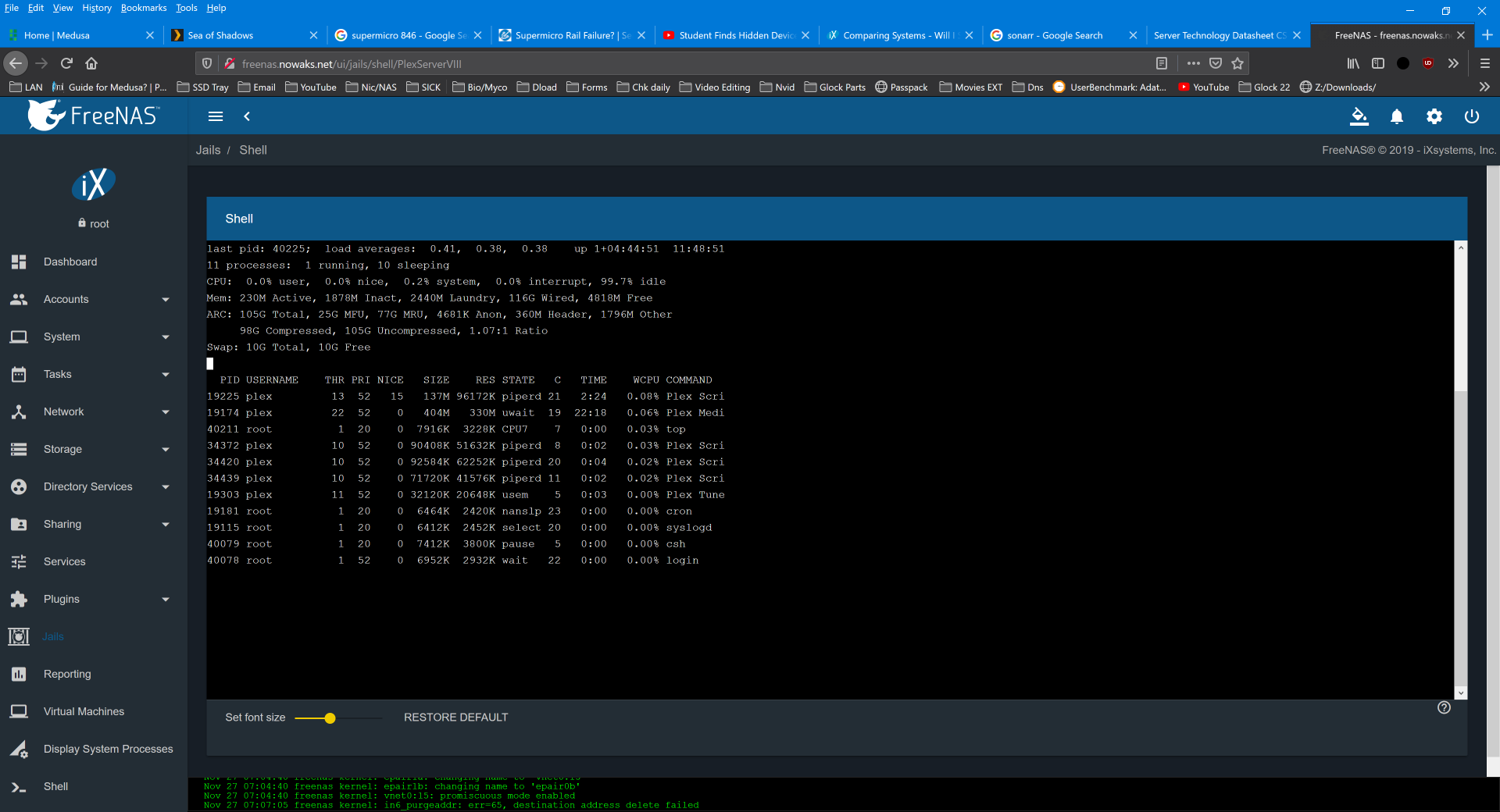Collapse the sidebar with the chevron arrow
Screen dimensions: 1500x812
click(x=247, y=116)
